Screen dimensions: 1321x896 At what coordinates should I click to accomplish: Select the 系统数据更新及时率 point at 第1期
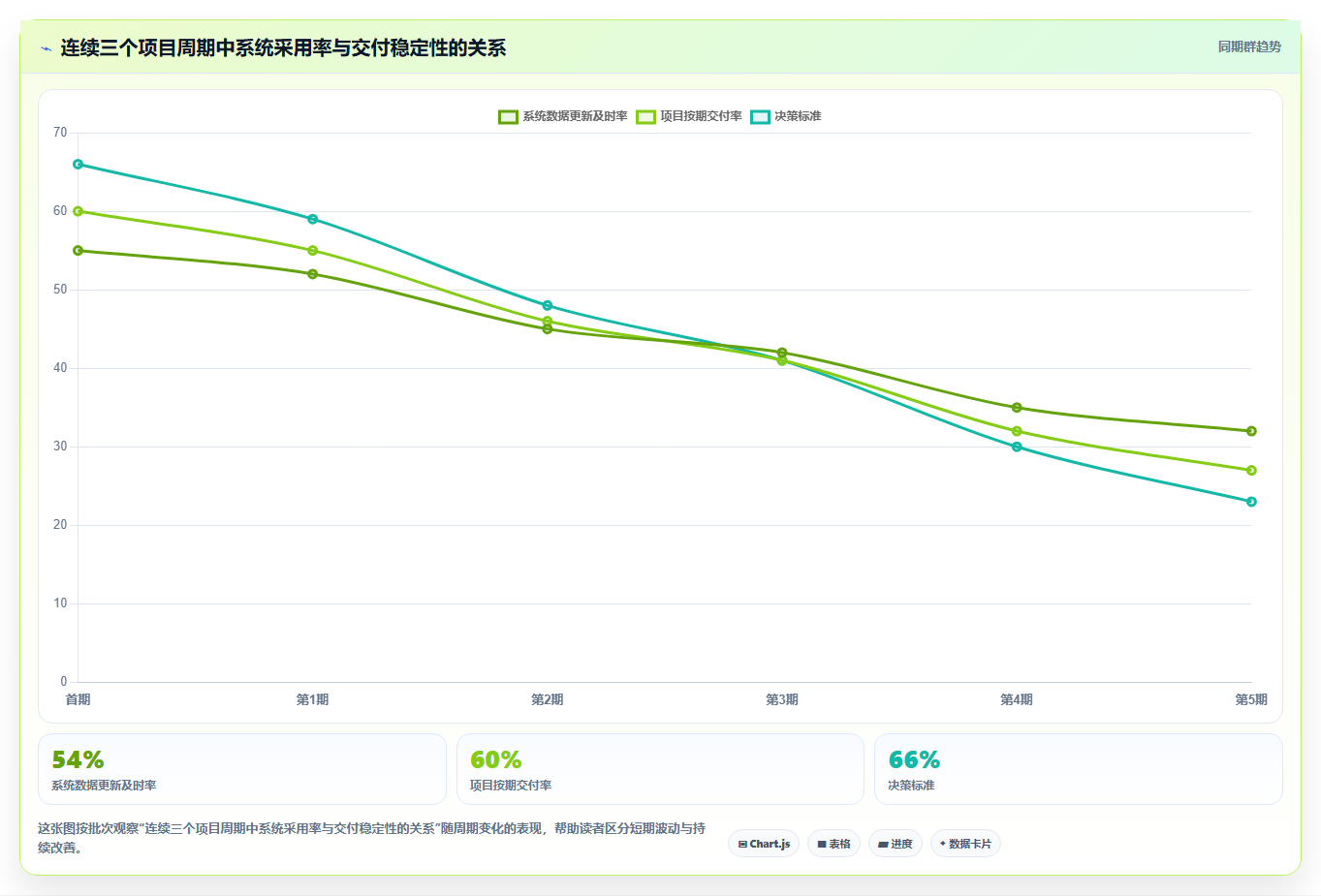312,274
